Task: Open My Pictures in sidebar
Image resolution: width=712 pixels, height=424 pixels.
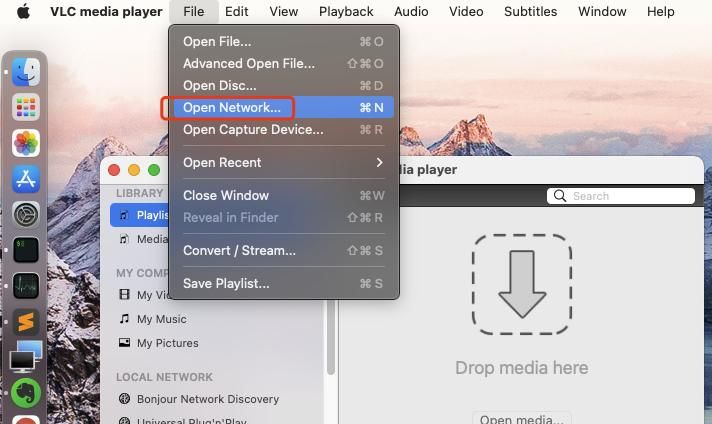Action: pyautogui.click(x=158, y=343)
